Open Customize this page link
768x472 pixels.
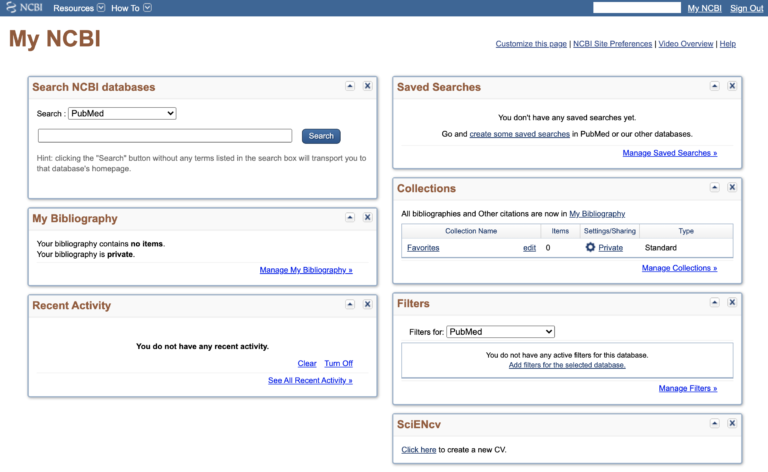coord(531,44)
